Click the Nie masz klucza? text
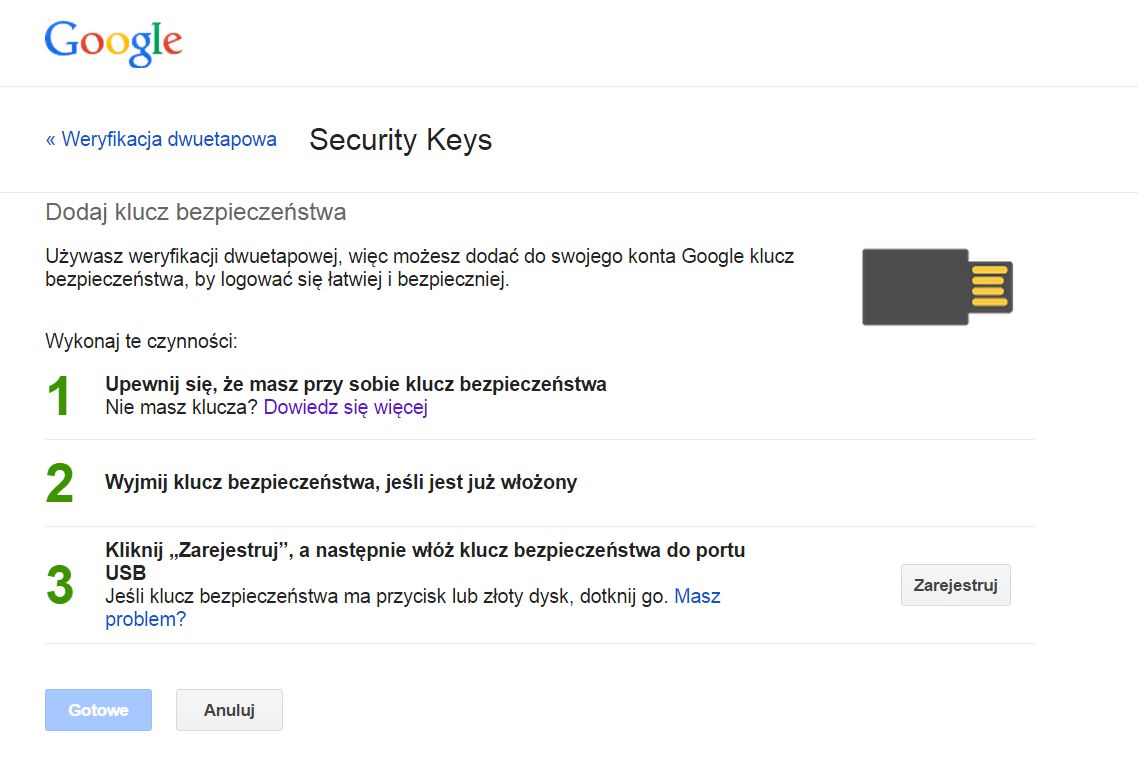The height and width of the screenshot is (759, 1138). [x=182, y=408]
